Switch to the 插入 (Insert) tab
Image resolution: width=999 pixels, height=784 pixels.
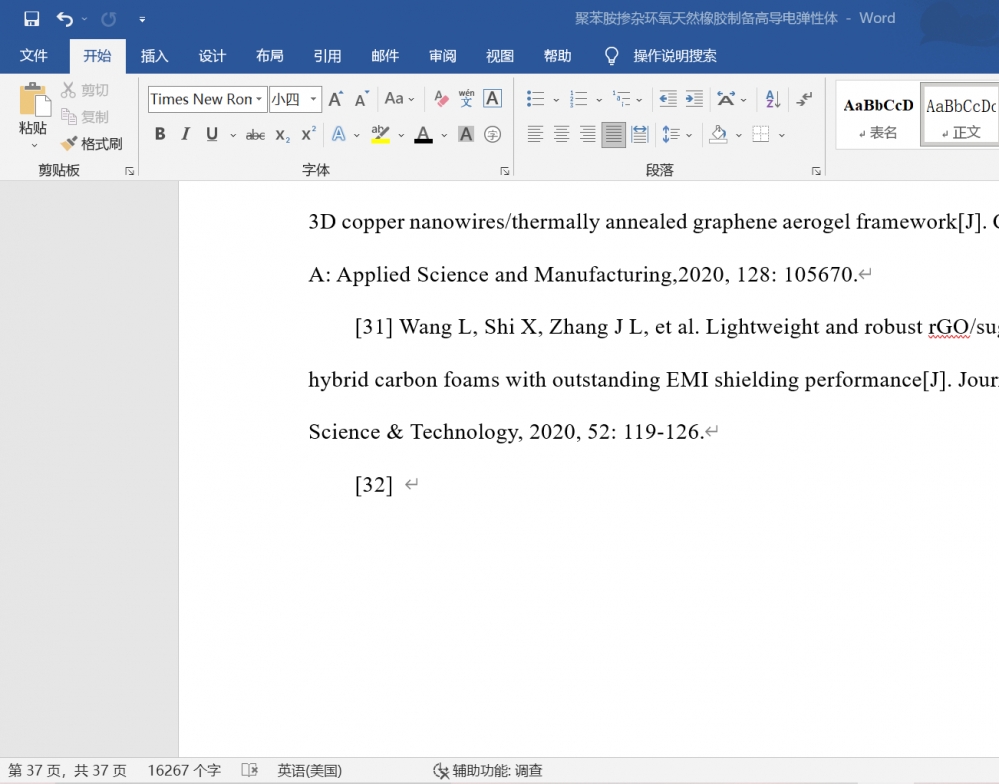click(x=154, y=56)
